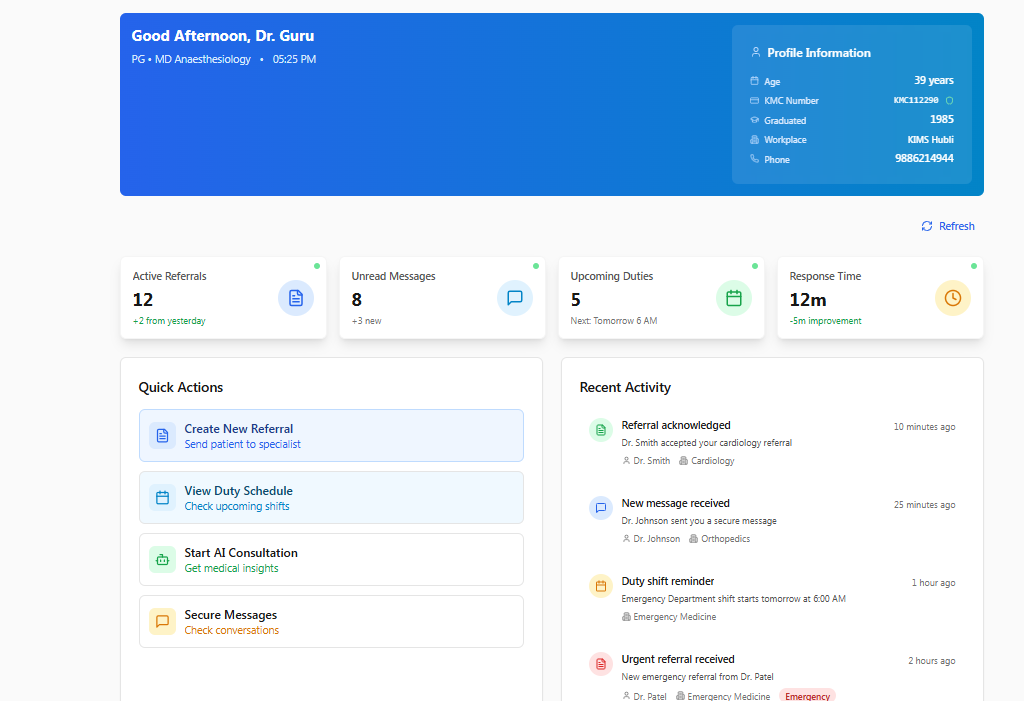The image size is (1024, 701).
Task: Open View Duty Schedule quick action
Action: coord(331,498)
